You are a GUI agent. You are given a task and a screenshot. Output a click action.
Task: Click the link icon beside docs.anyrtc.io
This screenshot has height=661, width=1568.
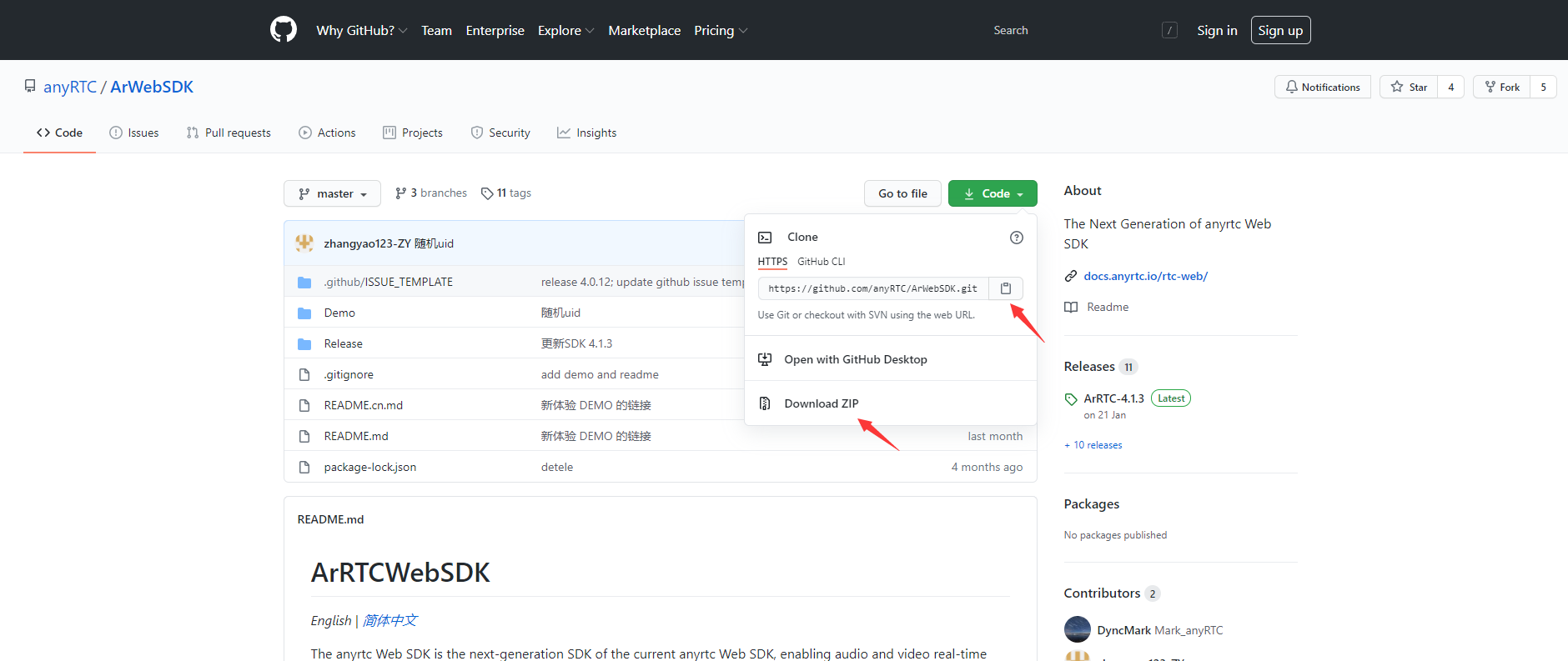[1071, 276]
